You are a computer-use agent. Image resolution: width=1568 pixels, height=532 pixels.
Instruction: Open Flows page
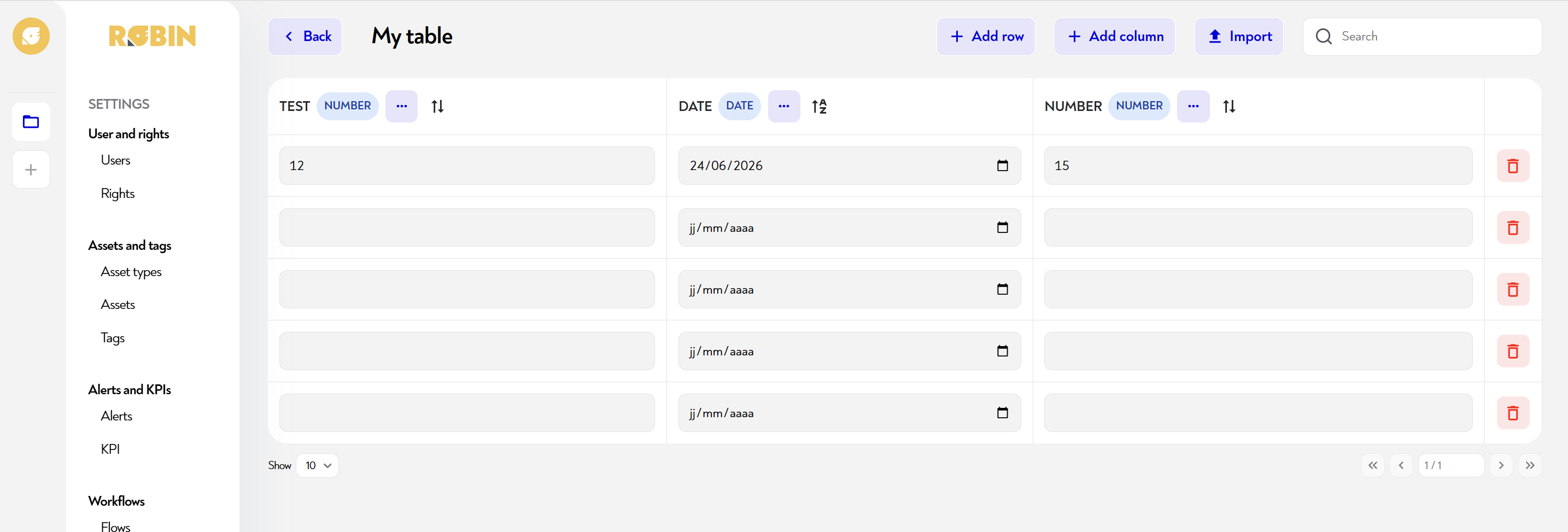click(x=115, y=527)
